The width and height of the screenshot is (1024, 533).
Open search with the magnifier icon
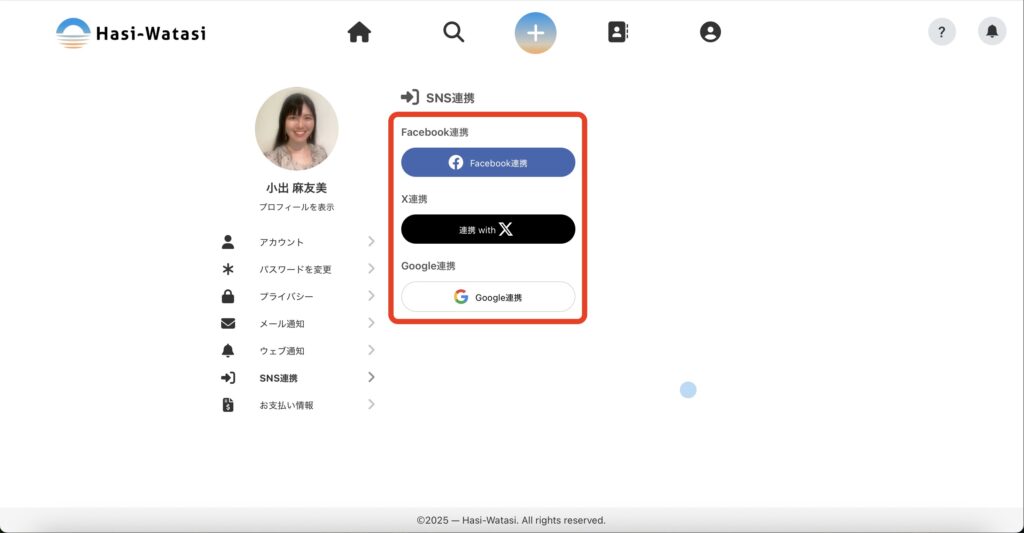(x=454, y=33)
